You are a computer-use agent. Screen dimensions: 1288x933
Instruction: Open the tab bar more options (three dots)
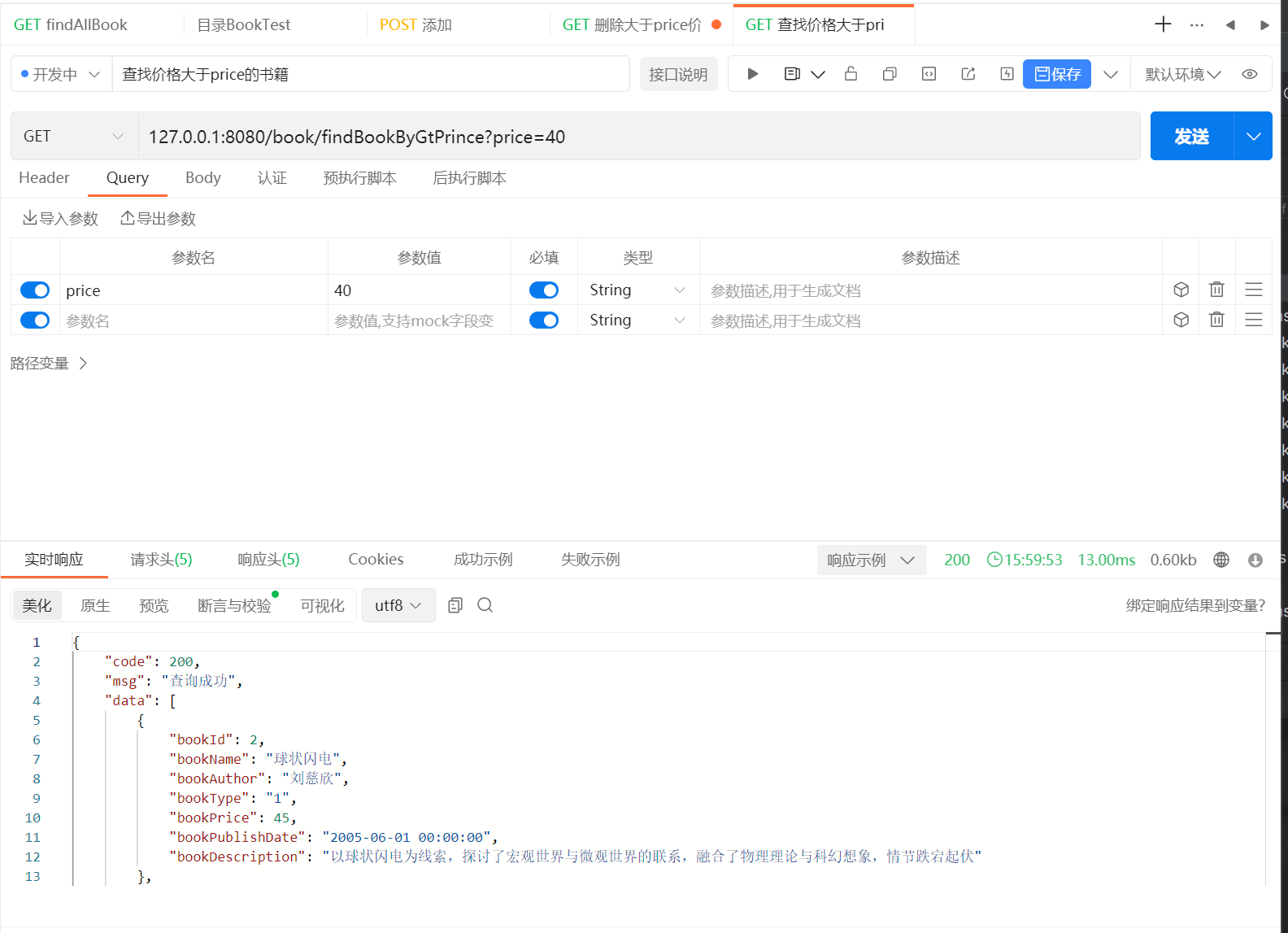1197,25
